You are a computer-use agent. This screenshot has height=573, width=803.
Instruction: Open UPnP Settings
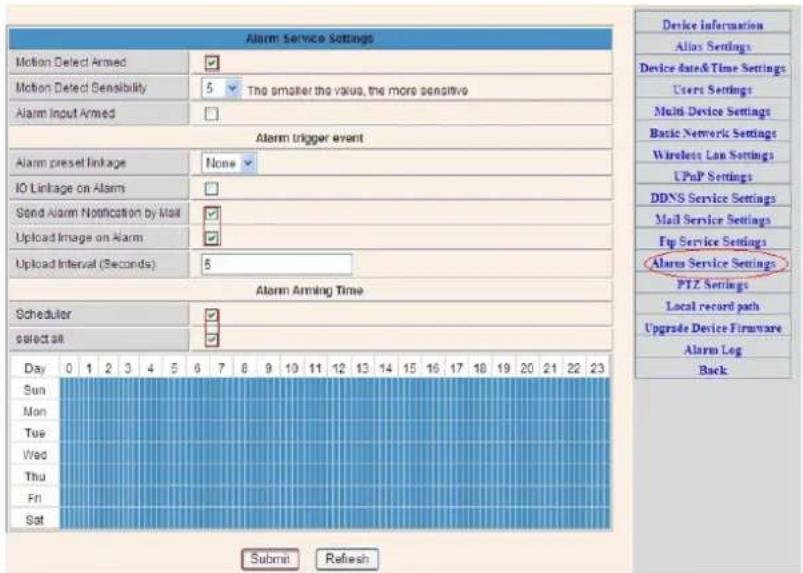(x=713, y=177)
